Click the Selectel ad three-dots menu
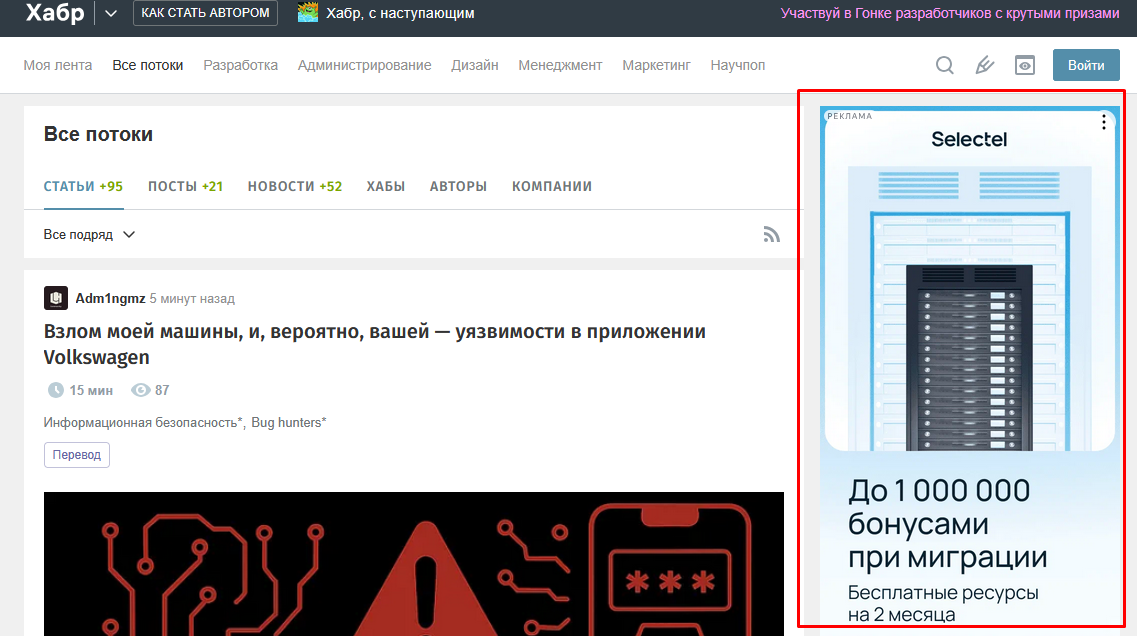Viewport: 1137px width, 636px height. point(1104,122)
